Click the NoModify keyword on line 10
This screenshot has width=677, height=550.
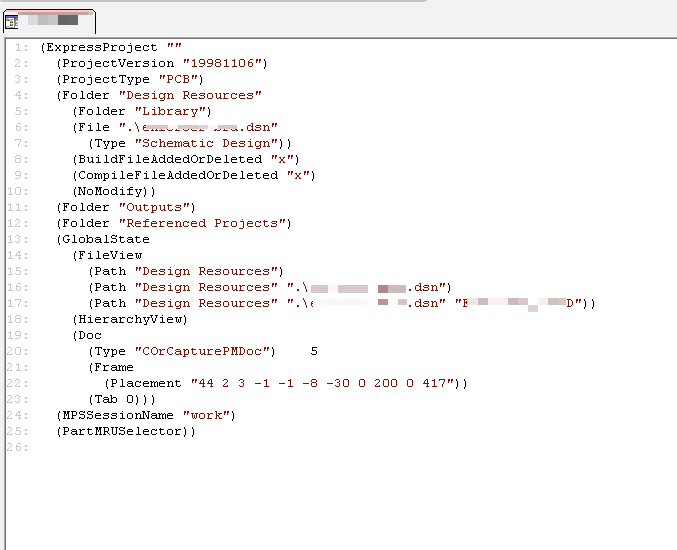coord(113,191)
